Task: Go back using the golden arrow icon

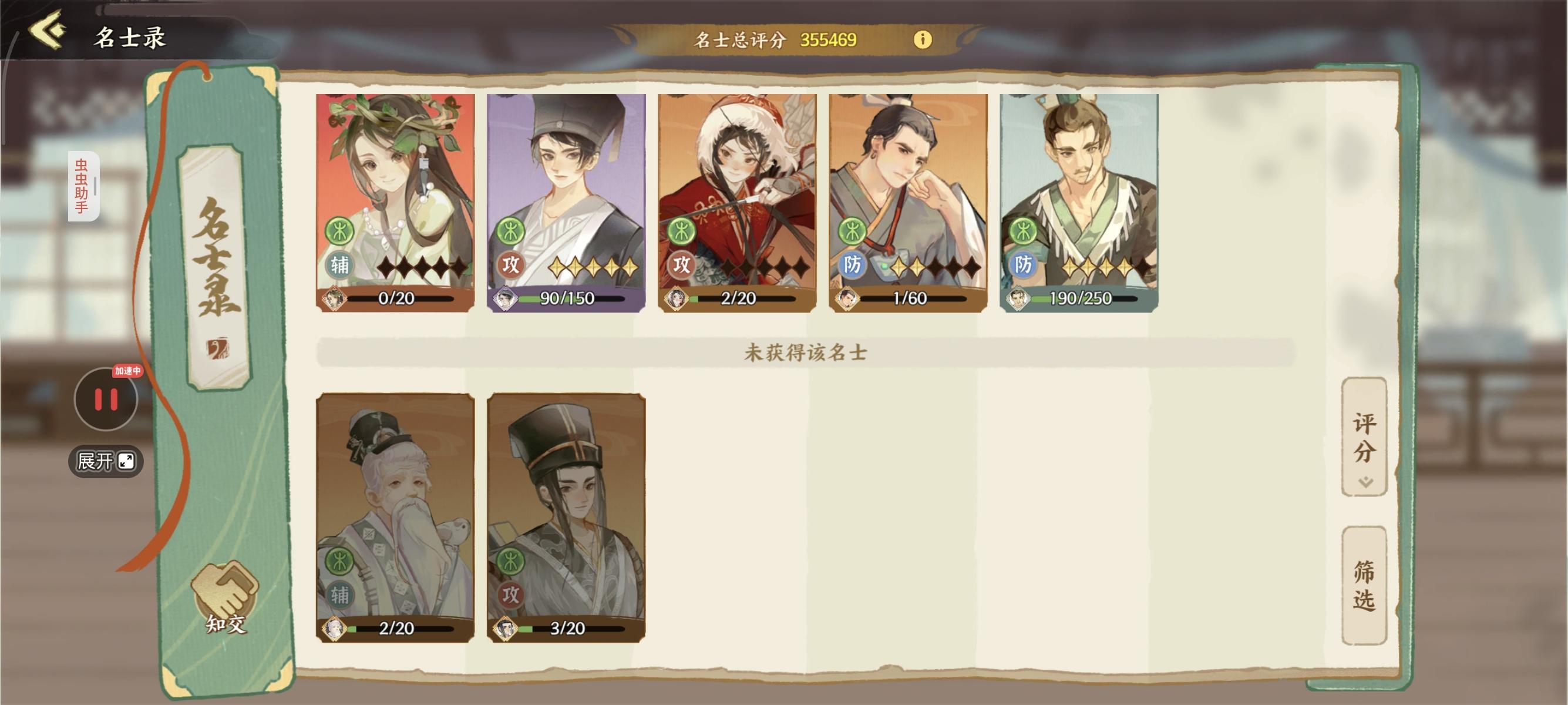Action: (48, 31)
